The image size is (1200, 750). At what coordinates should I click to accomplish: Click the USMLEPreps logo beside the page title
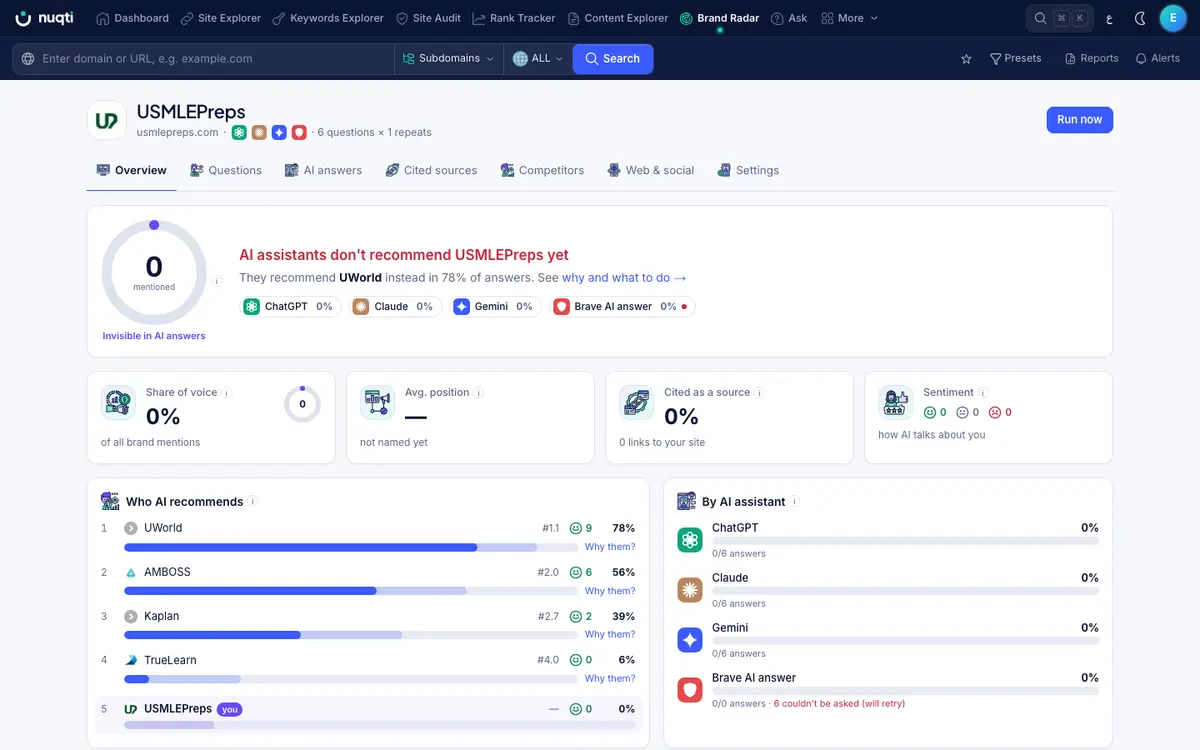107,120
